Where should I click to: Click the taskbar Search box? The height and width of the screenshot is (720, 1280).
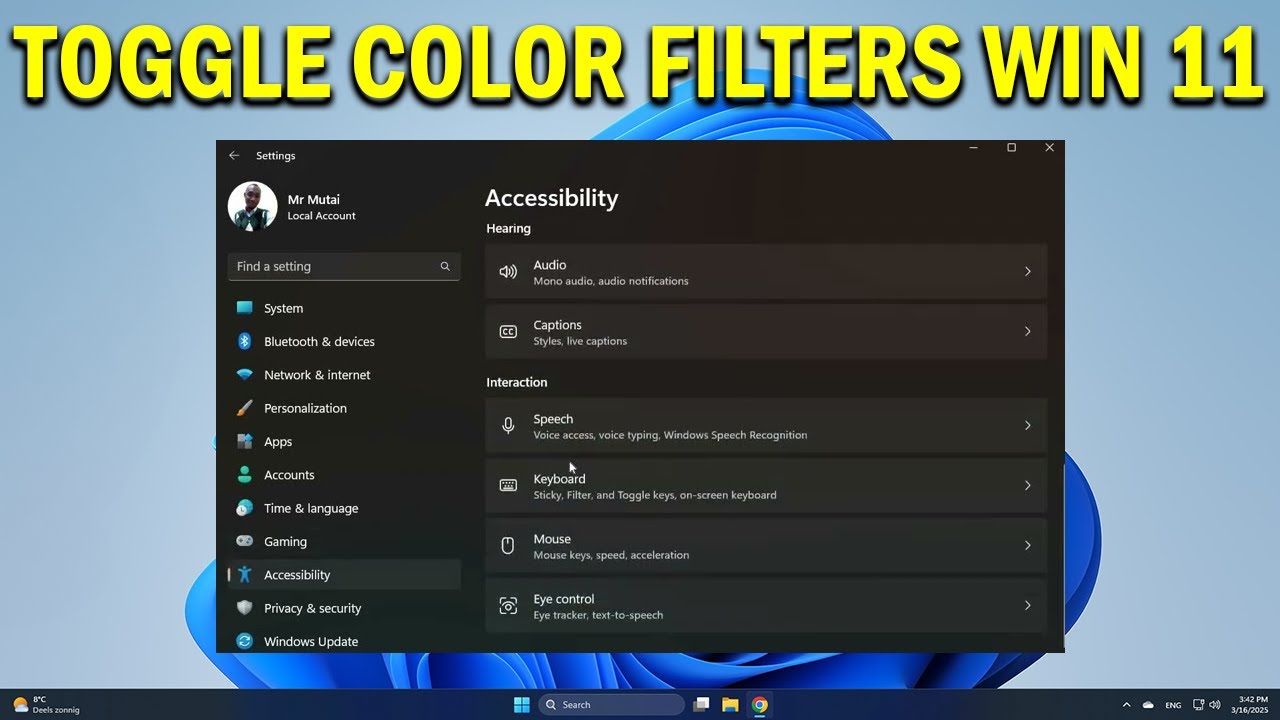pos(612,705)
